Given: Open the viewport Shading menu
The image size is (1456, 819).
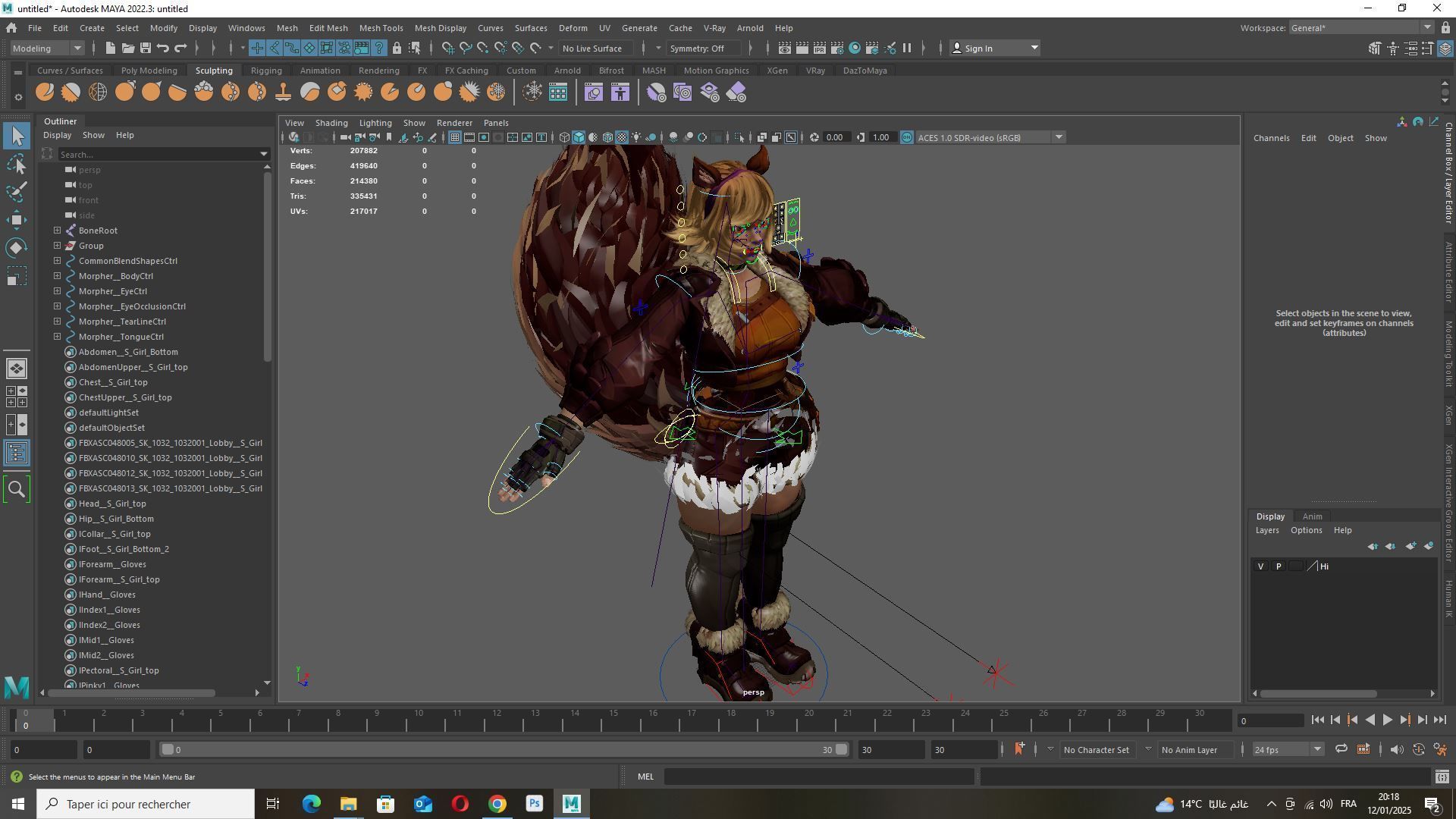Looking at the screenshot, I should (x=331, y=123).
